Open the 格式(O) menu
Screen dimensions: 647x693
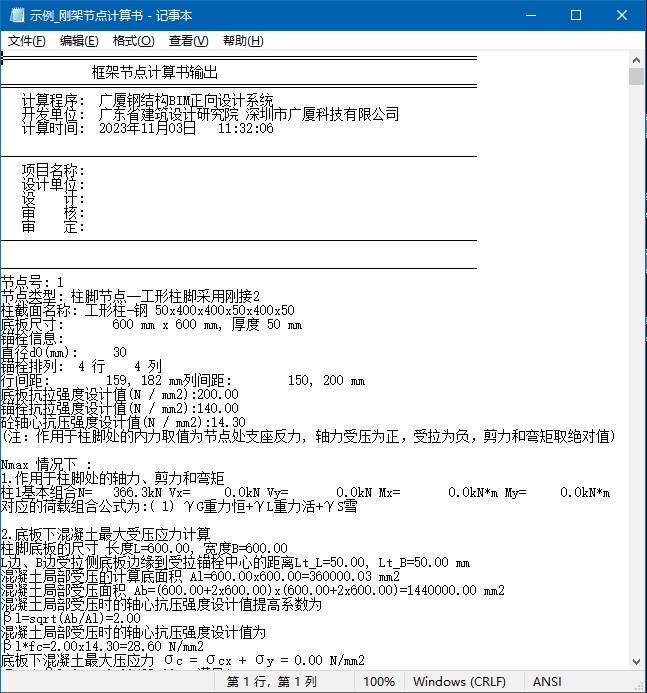point(133,41)
